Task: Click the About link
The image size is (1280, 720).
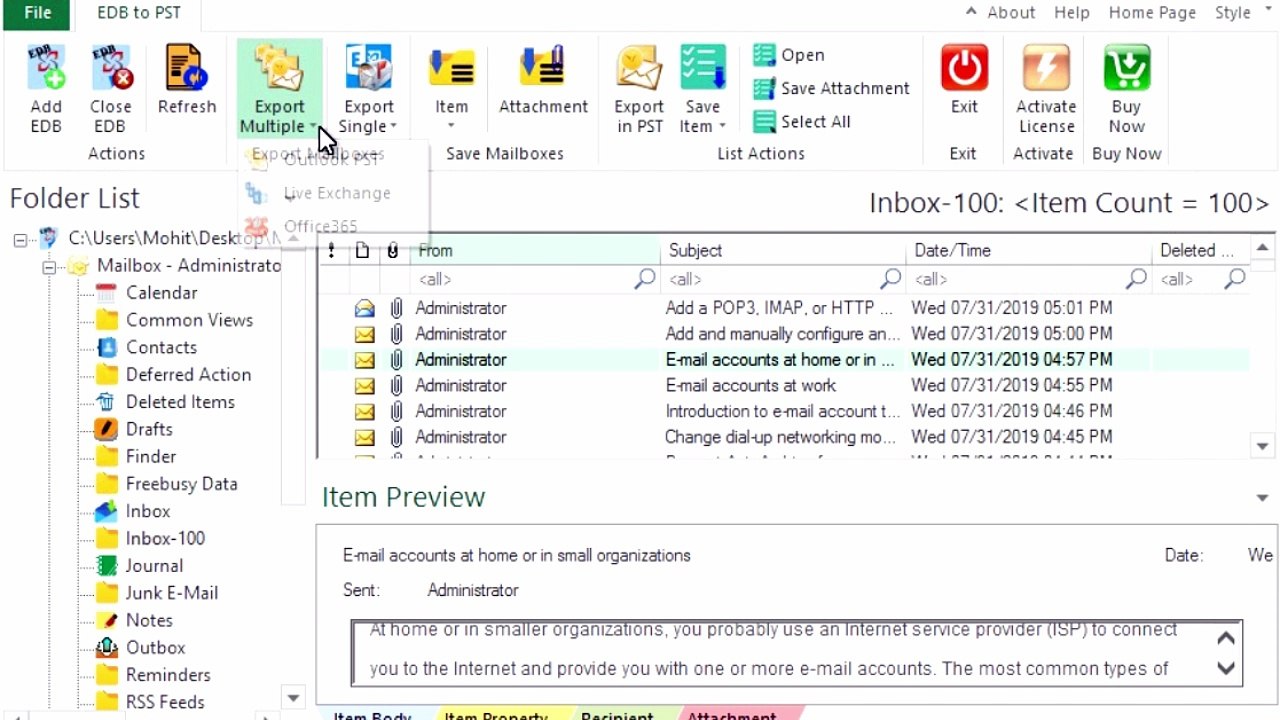Action: click(1011, 12)
